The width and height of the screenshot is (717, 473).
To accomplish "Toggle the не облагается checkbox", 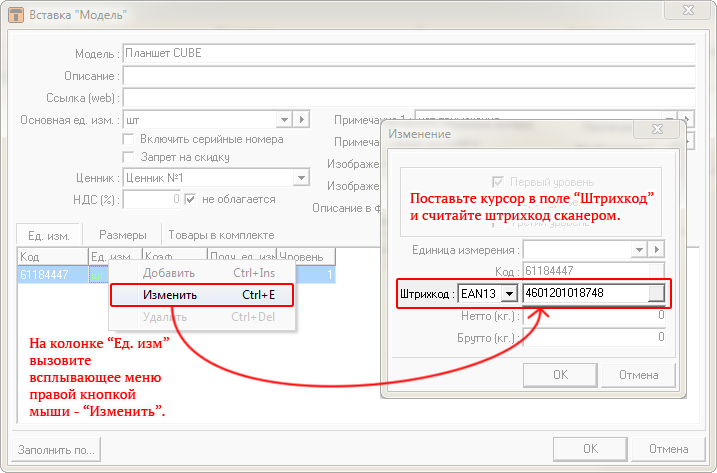I will (191, 199).
